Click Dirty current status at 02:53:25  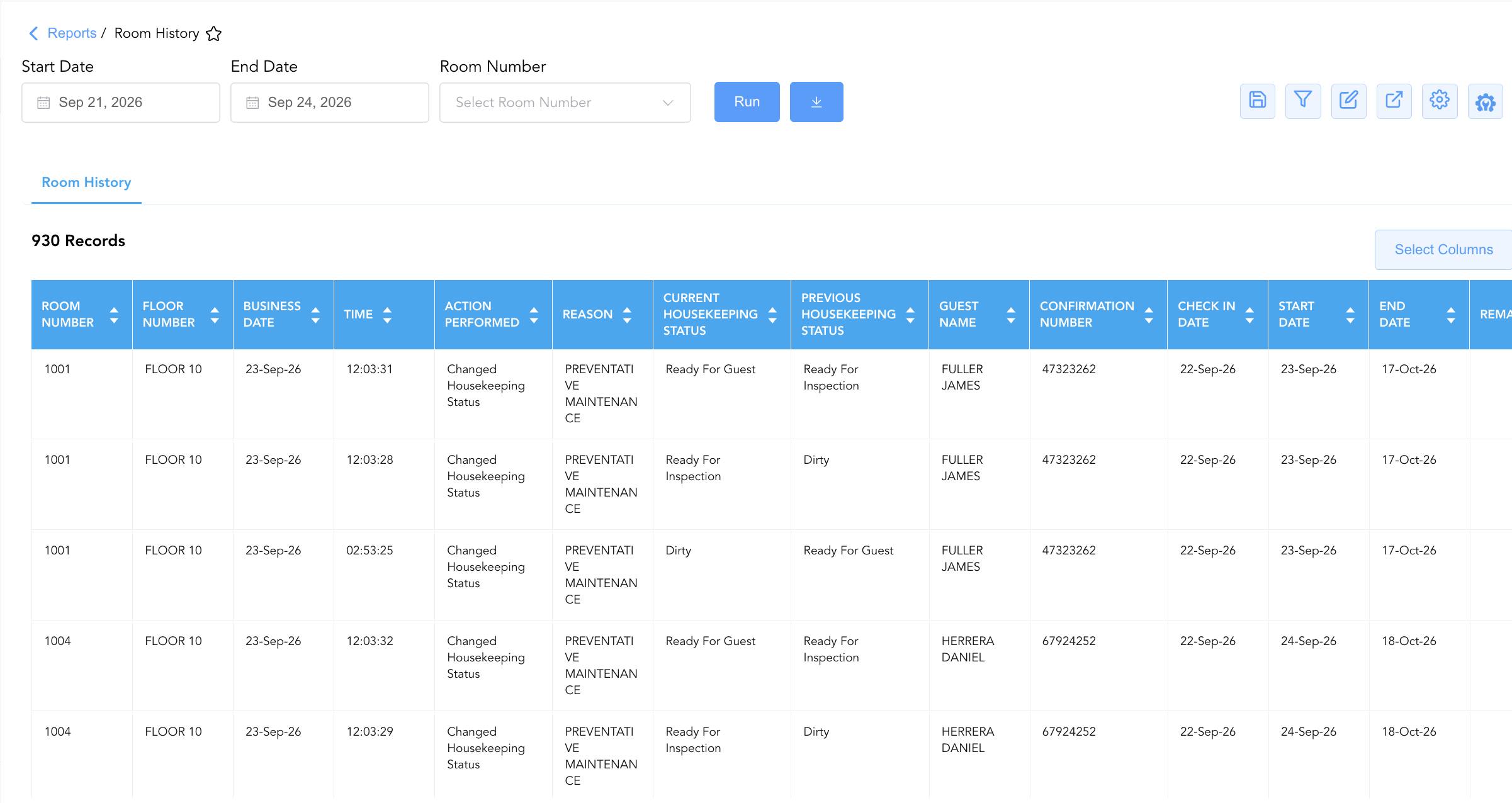coord(678,551)
